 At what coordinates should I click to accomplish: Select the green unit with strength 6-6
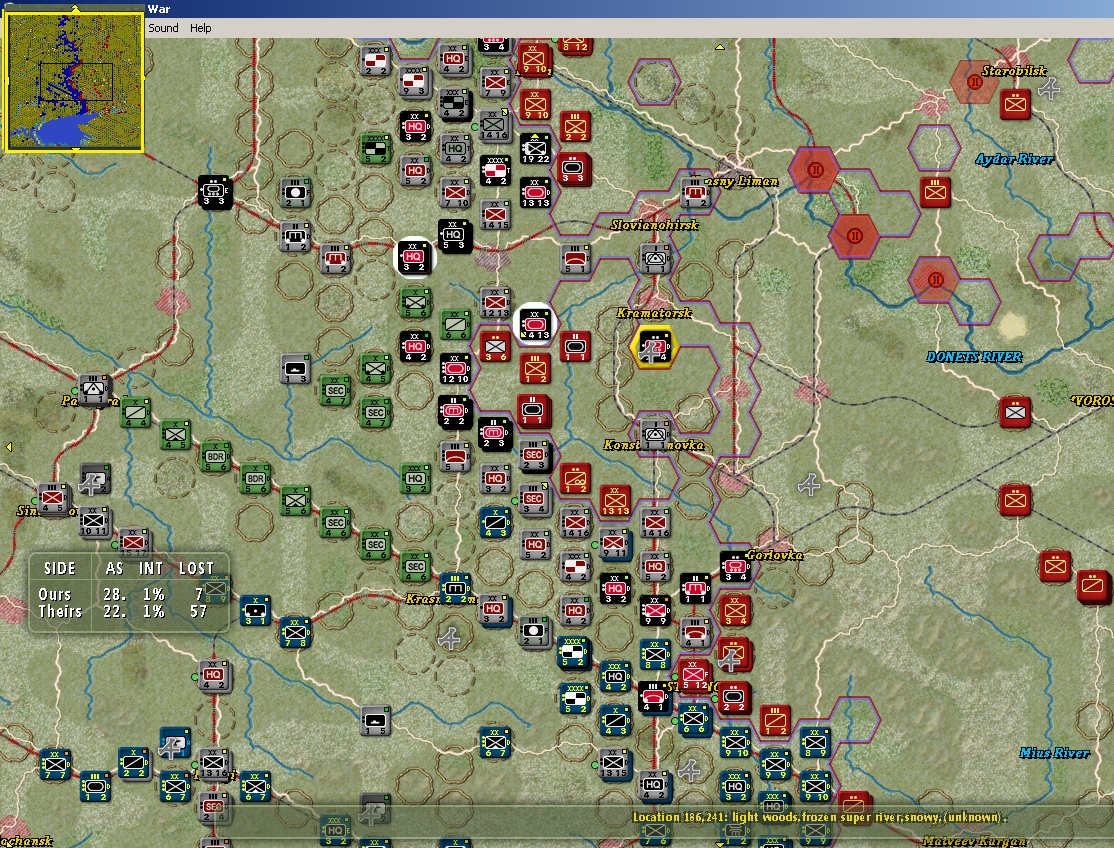[x=455, y=325]
